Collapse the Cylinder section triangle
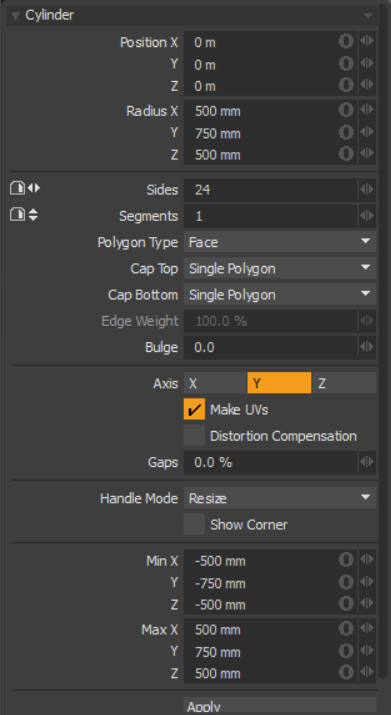This screenshot has width=391, height=715. coord(16,16)
